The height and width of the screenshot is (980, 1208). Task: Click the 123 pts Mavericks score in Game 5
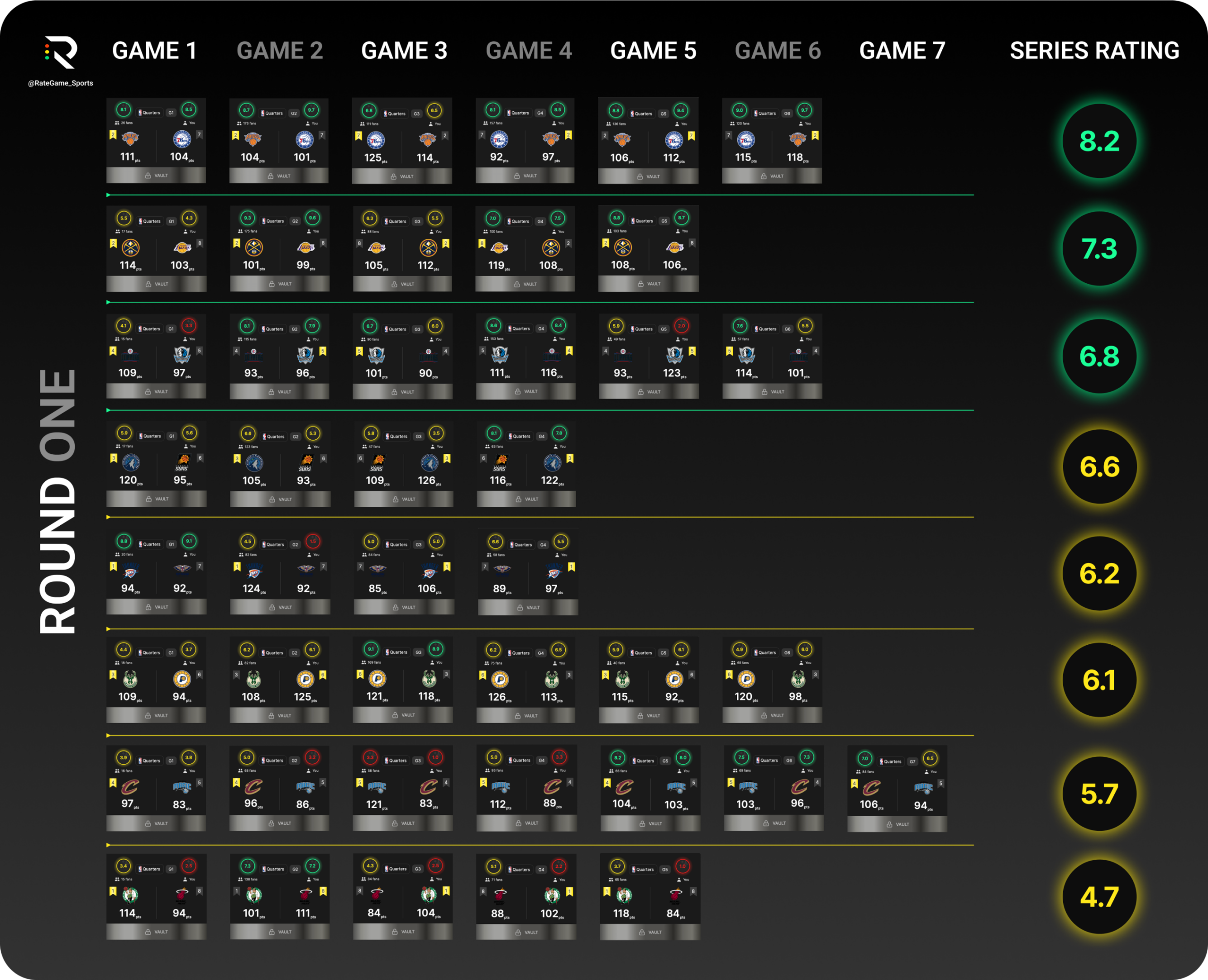tap(674, 373)
